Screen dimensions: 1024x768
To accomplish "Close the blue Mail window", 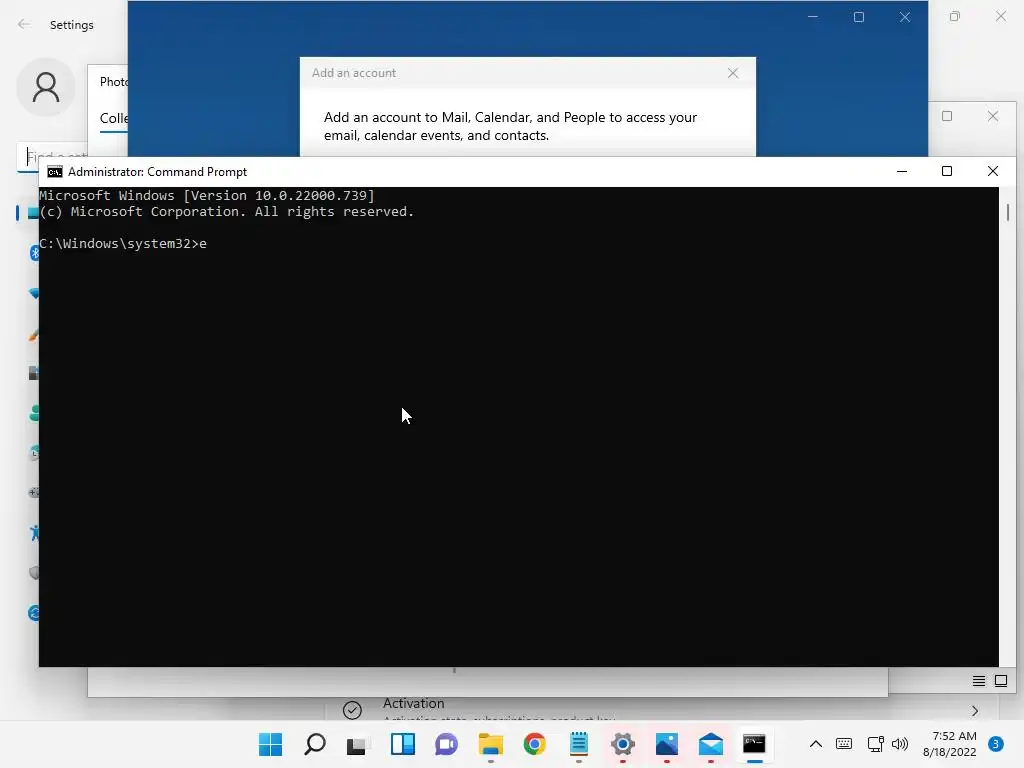I will [904, 17].
